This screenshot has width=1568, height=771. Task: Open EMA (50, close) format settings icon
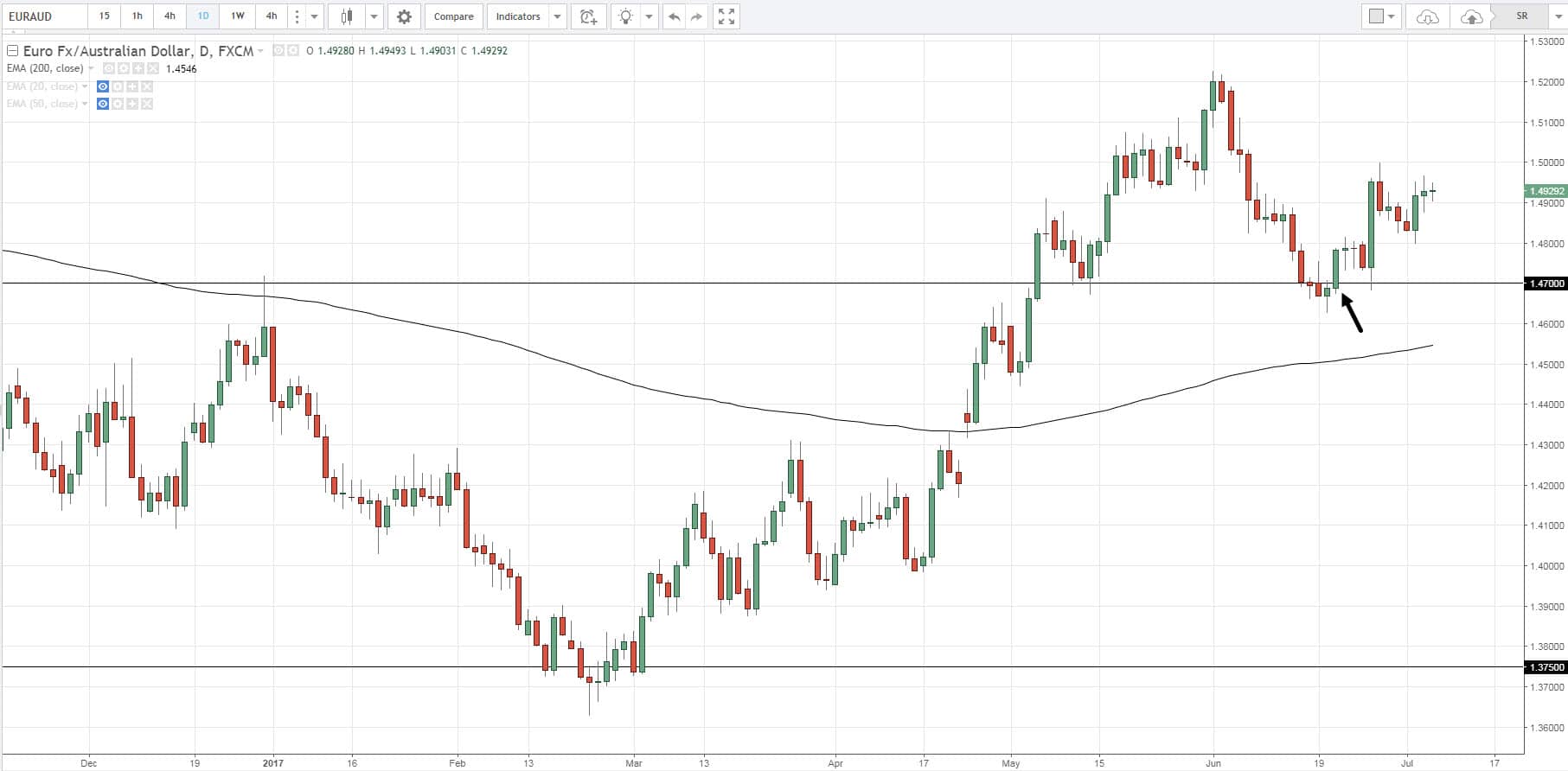(x=118, y=104)
